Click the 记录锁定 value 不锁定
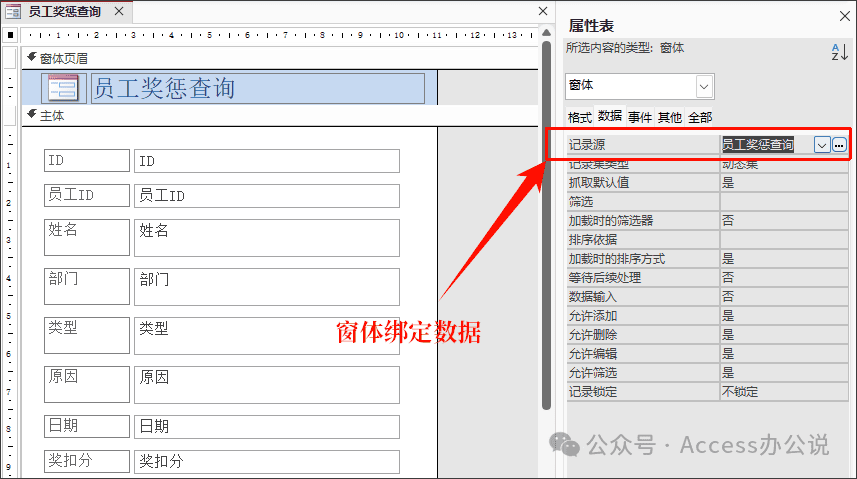Screen dimensions: 857x479 coord(784,392)
